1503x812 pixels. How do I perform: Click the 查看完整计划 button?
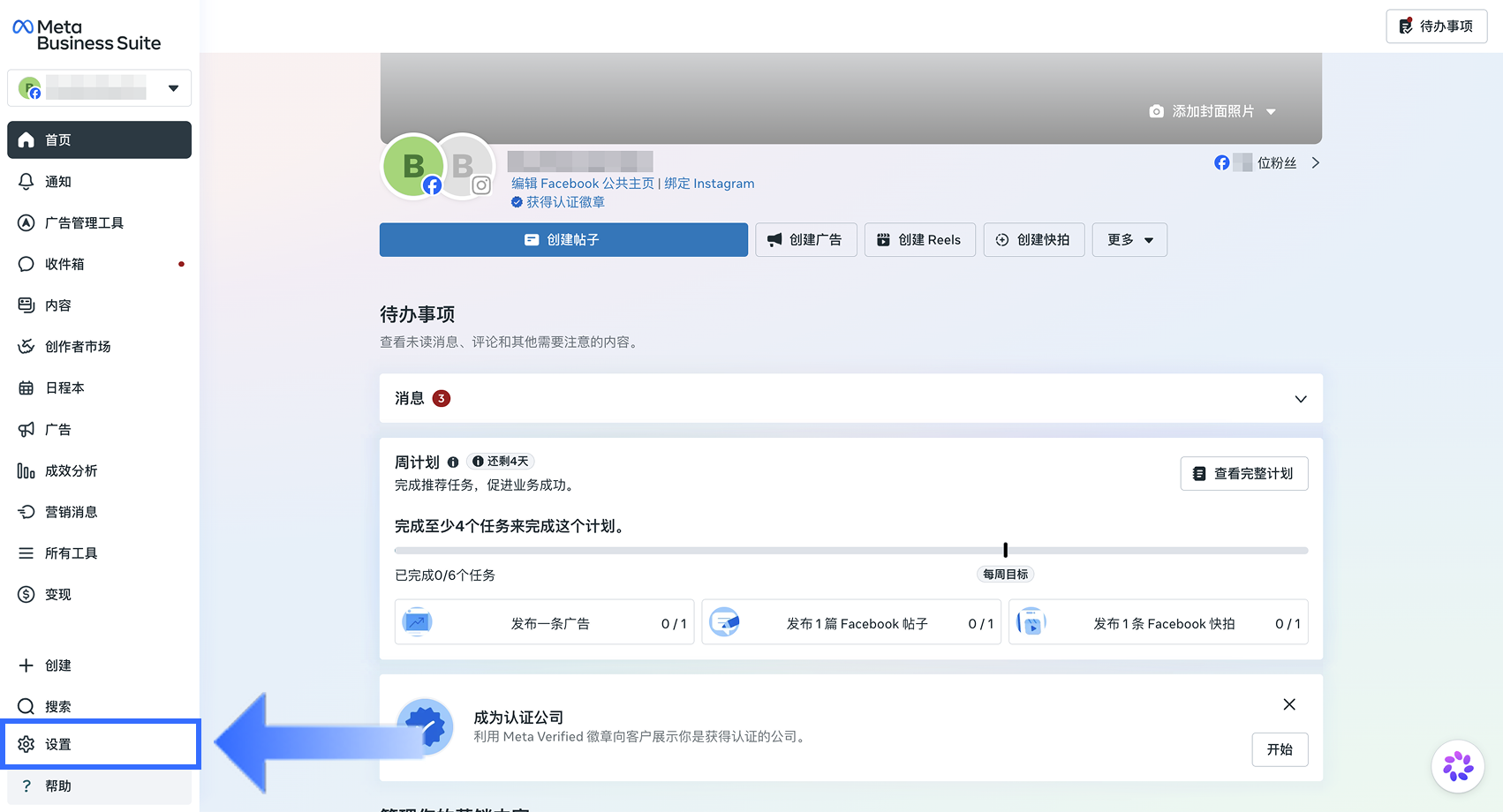coord(1244,474)
